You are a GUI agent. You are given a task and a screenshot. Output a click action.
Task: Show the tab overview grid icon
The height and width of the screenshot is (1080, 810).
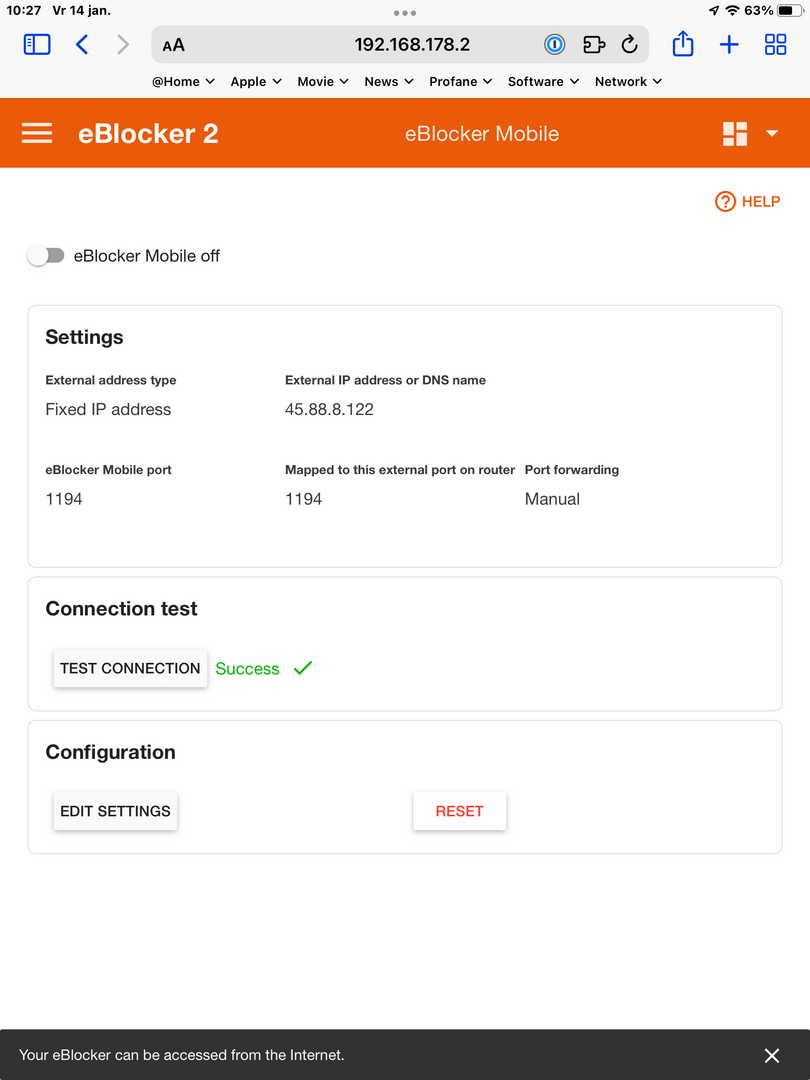tap(776, 45)
